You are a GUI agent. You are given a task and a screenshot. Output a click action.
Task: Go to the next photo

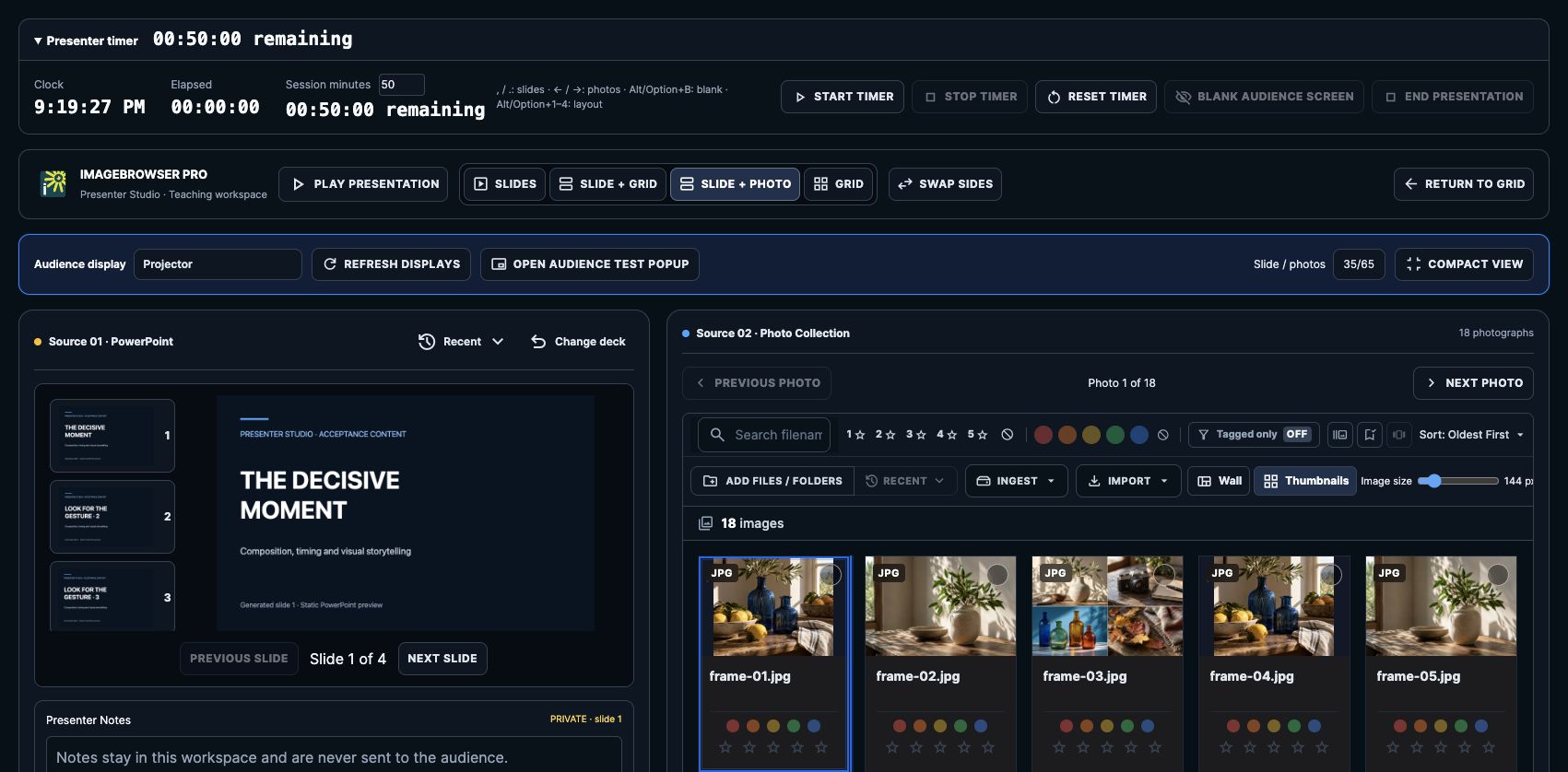click(x=1473, y=383)
